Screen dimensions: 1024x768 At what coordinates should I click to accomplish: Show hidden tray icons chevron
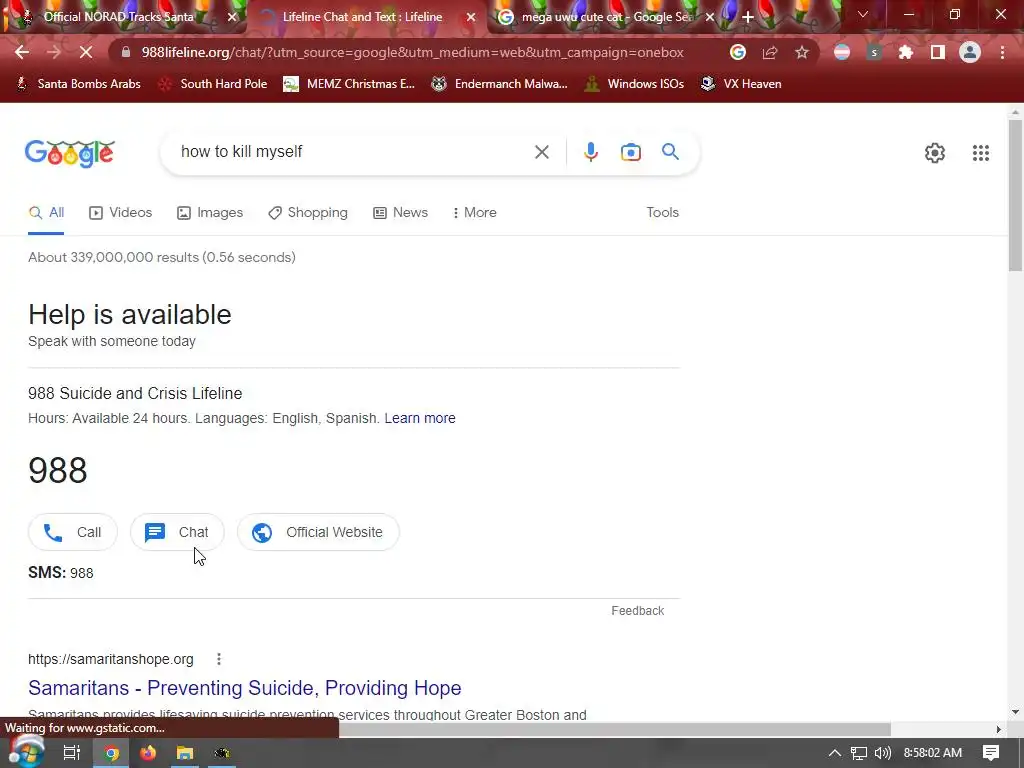point(835,753)
